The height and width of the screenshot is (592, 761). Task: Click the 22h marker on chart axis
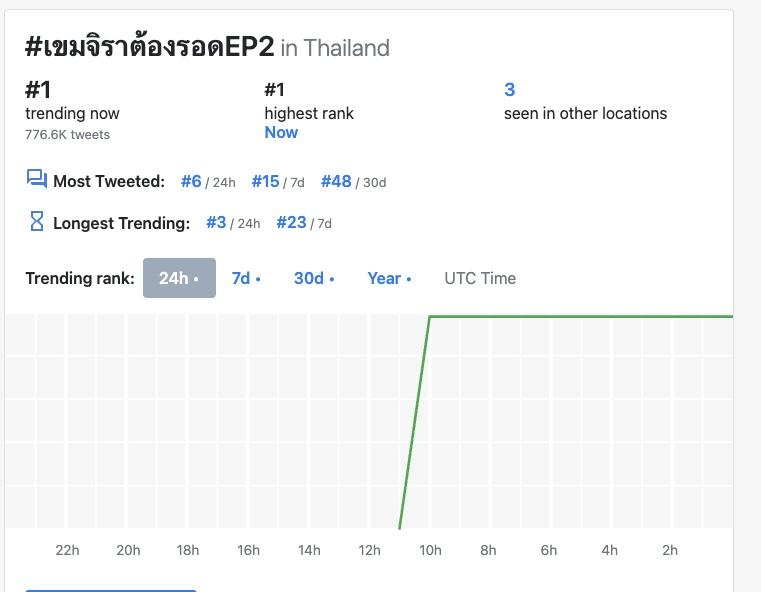pos(67,550)
